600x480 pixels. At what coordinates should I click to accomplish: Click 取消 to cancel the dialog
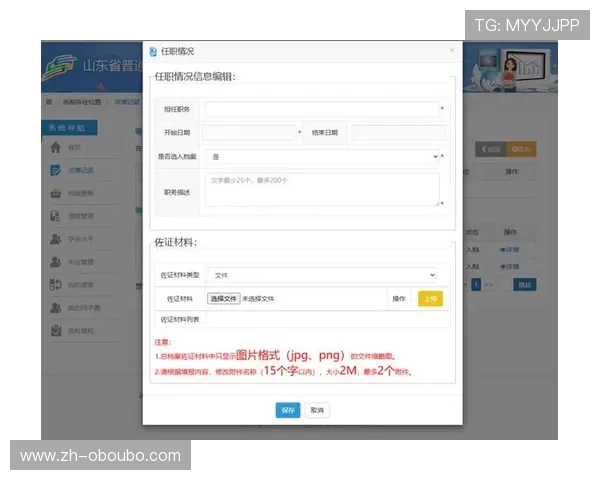click(317, 410)
